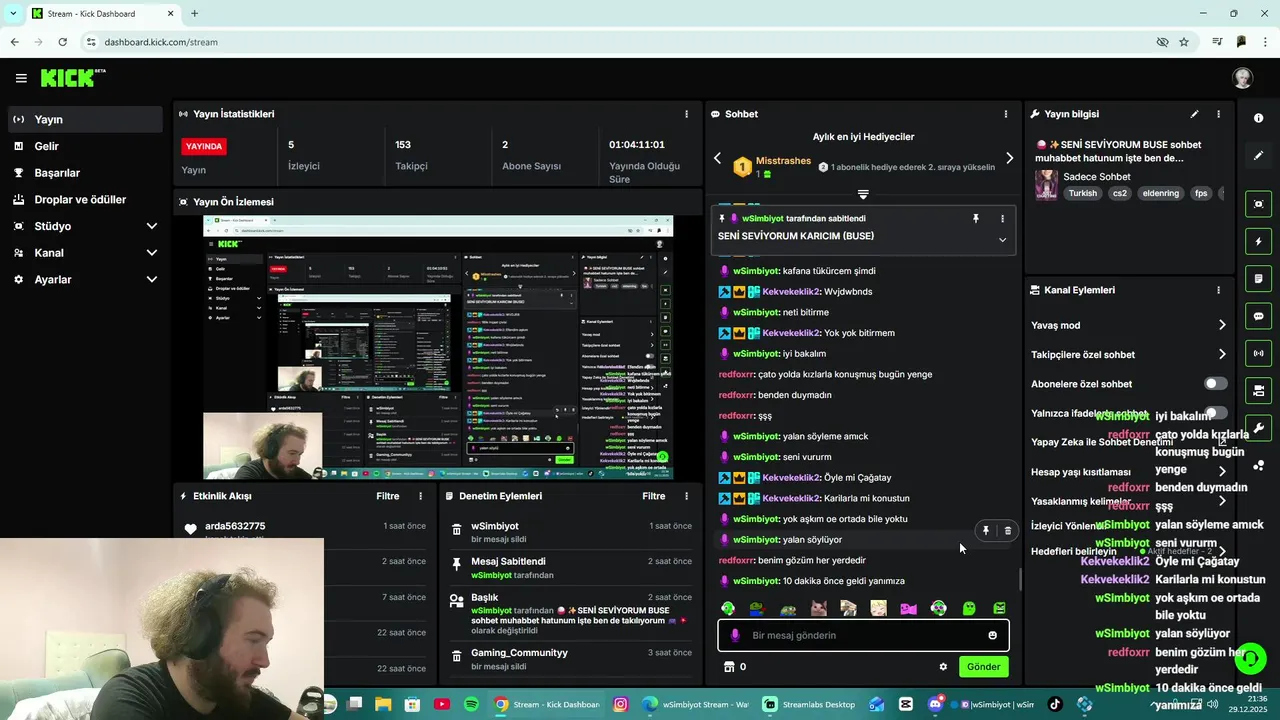
Task: Expand the pinned message chevron
Action: pos(1002,240)
